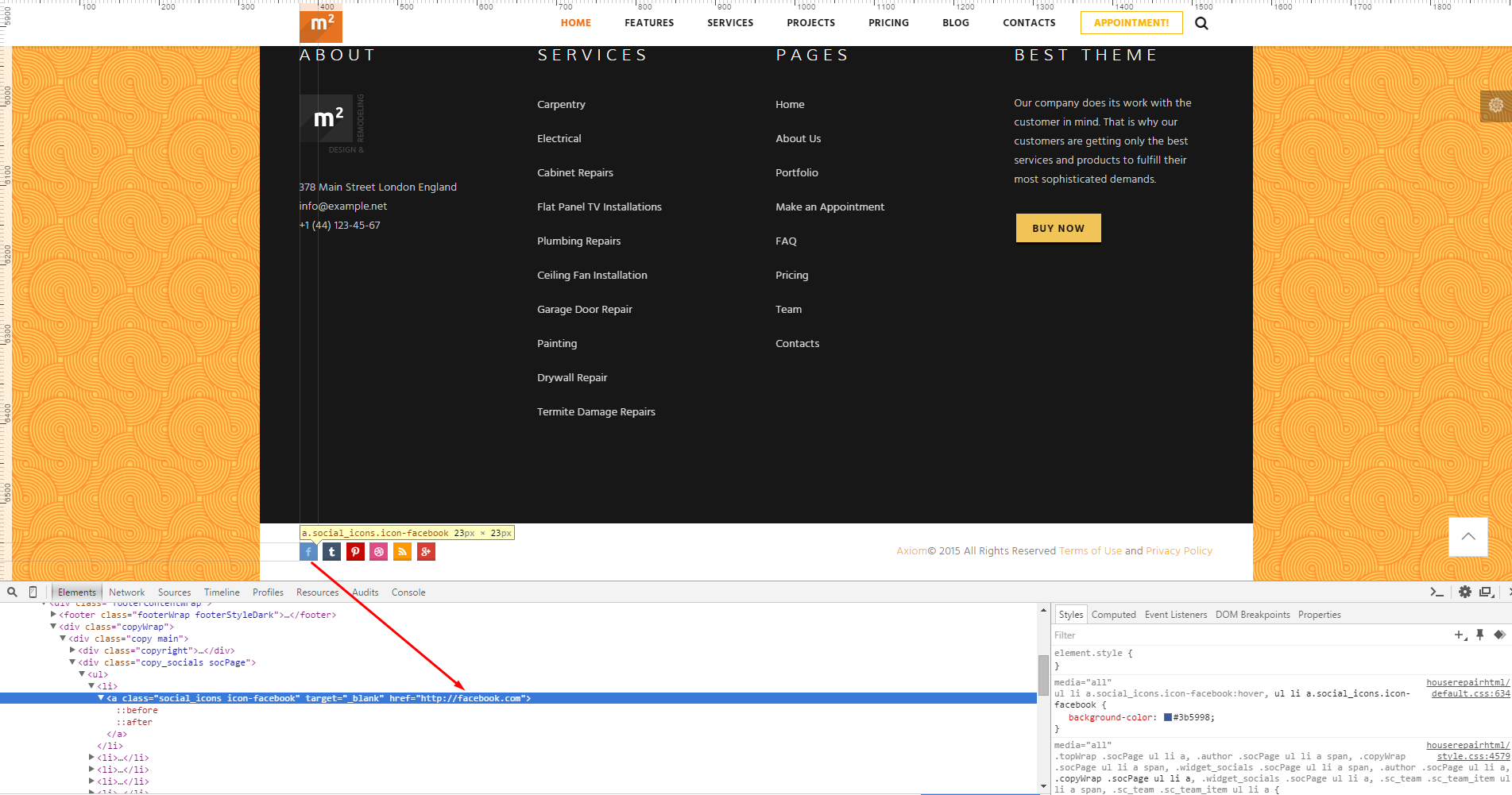The width and height of the screenshot is (1512, 795).
Task: Click the Google Plus social icon
Action: (x=427, y=552)
